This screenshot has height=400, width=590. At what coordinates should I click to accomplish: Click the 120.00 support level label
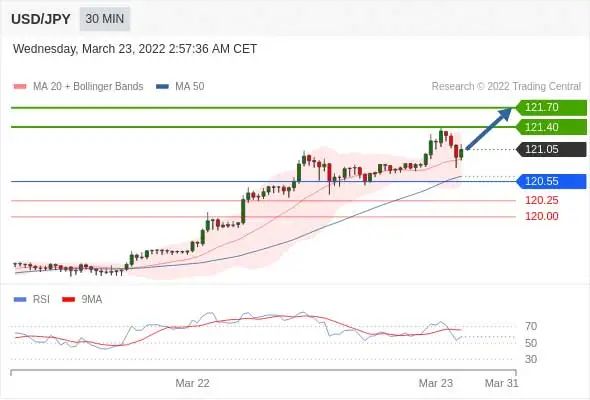541,216
